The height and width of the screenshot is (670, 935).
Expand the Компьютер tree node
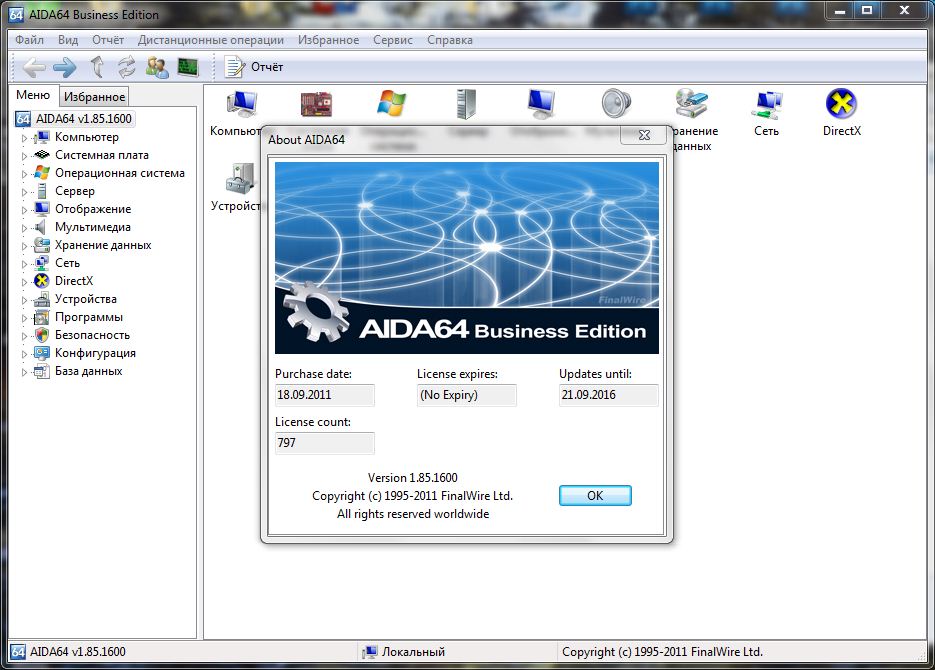point(25,138)
